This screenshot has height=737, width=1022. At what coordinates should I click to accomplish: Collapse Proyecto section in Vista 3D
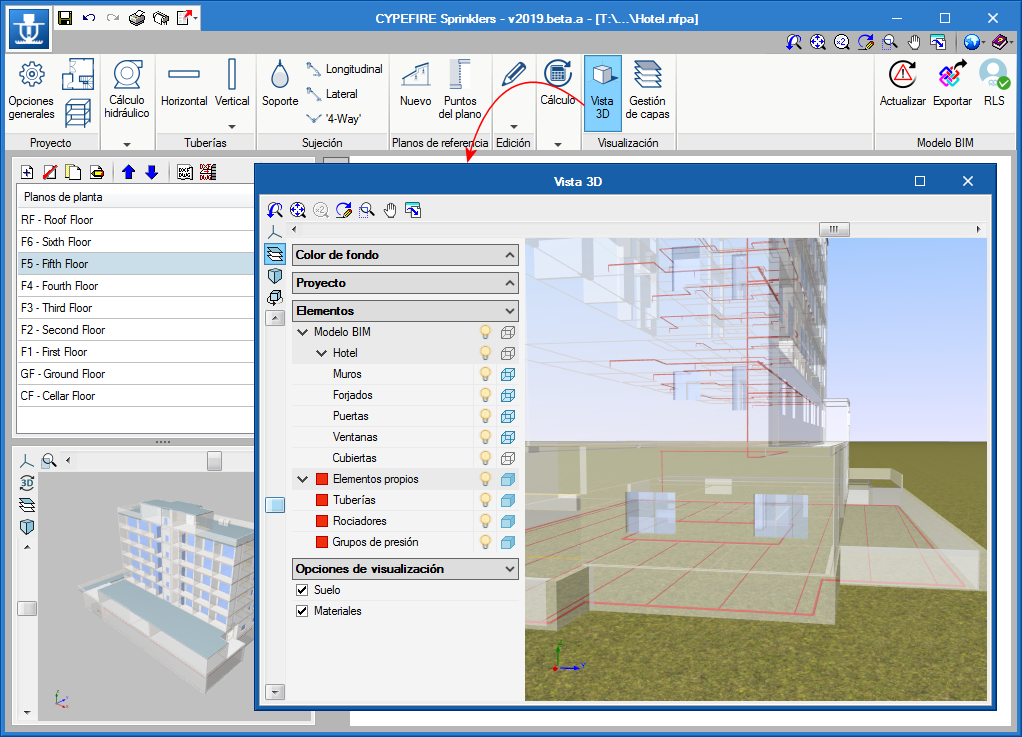click(510, 283)
